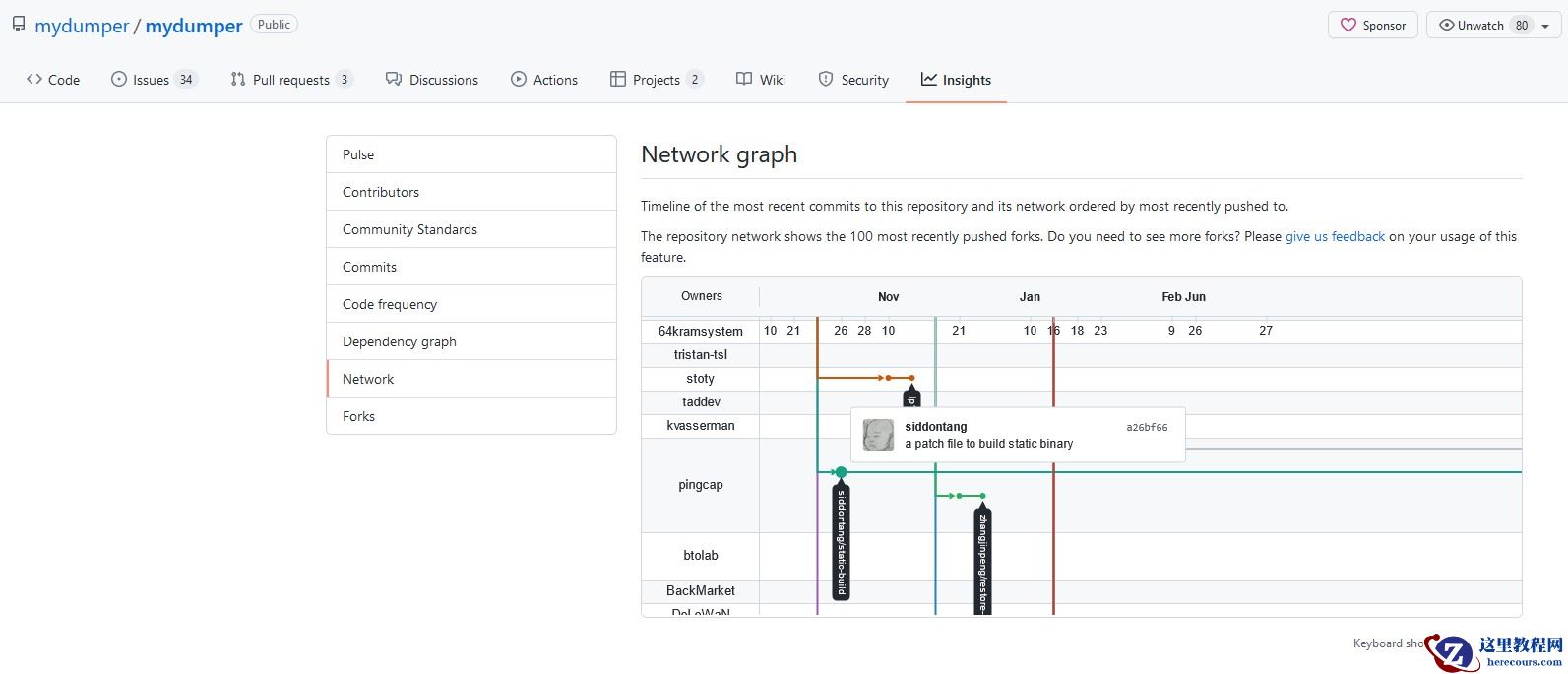This screenshot has width=1568, height=674.
Task: Click the Jan month header
Action: coord(1030,297)
